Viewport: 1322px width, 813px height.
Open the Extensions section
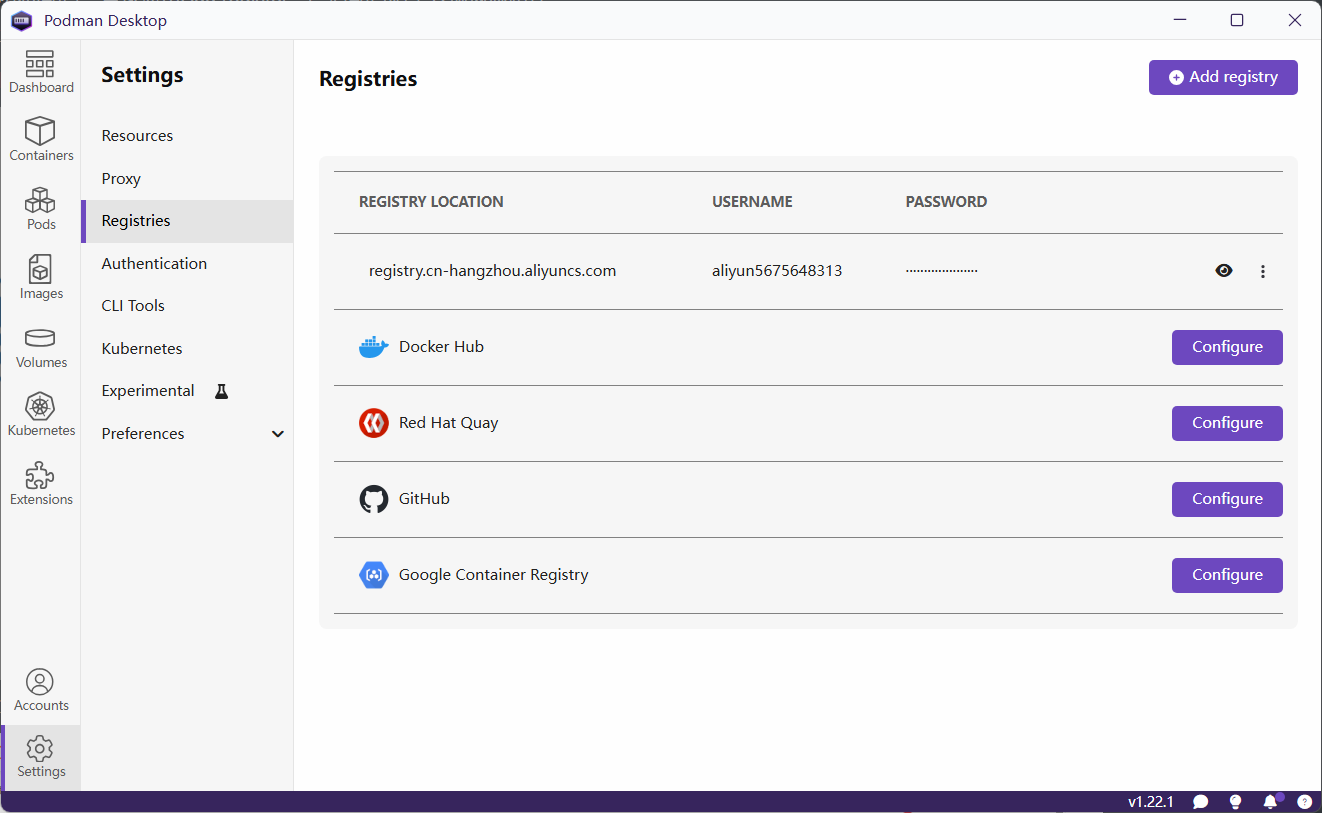pos(41,484)
